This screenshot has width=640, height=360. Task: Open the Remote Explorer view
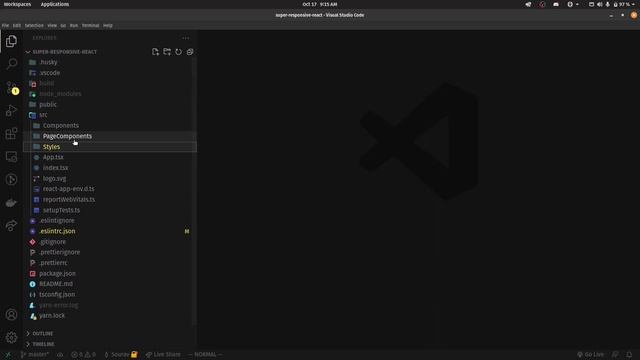click(11, 156)
